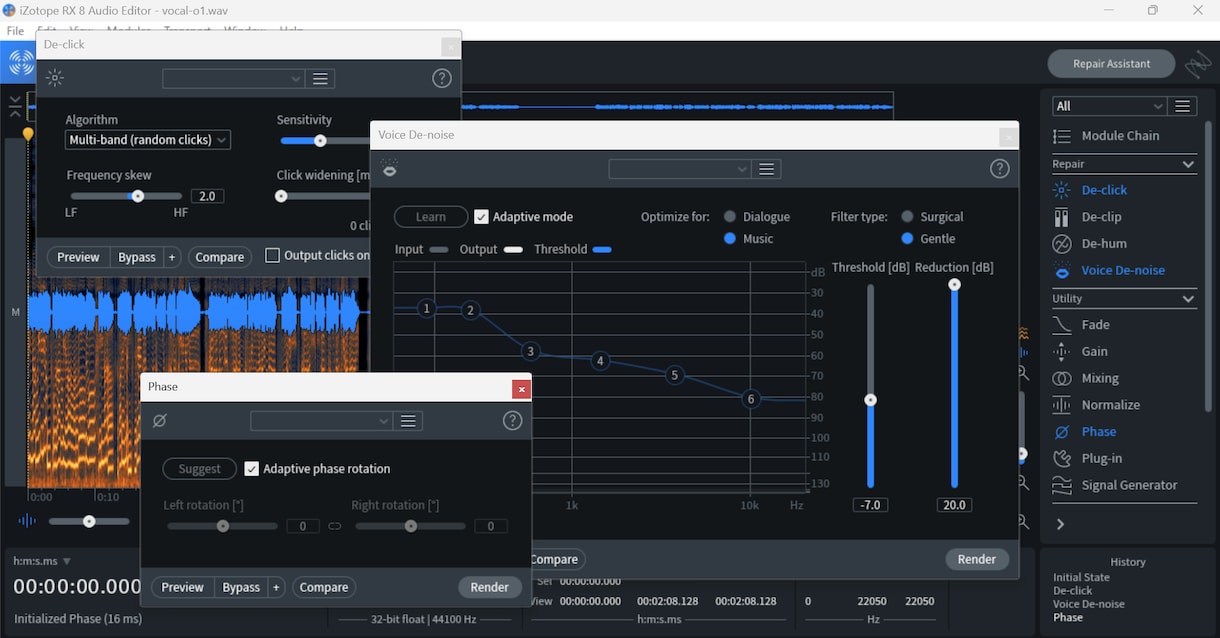Click the Phase window help icon
Screen dimensions: 1220x638
click(x=512, y=421)
